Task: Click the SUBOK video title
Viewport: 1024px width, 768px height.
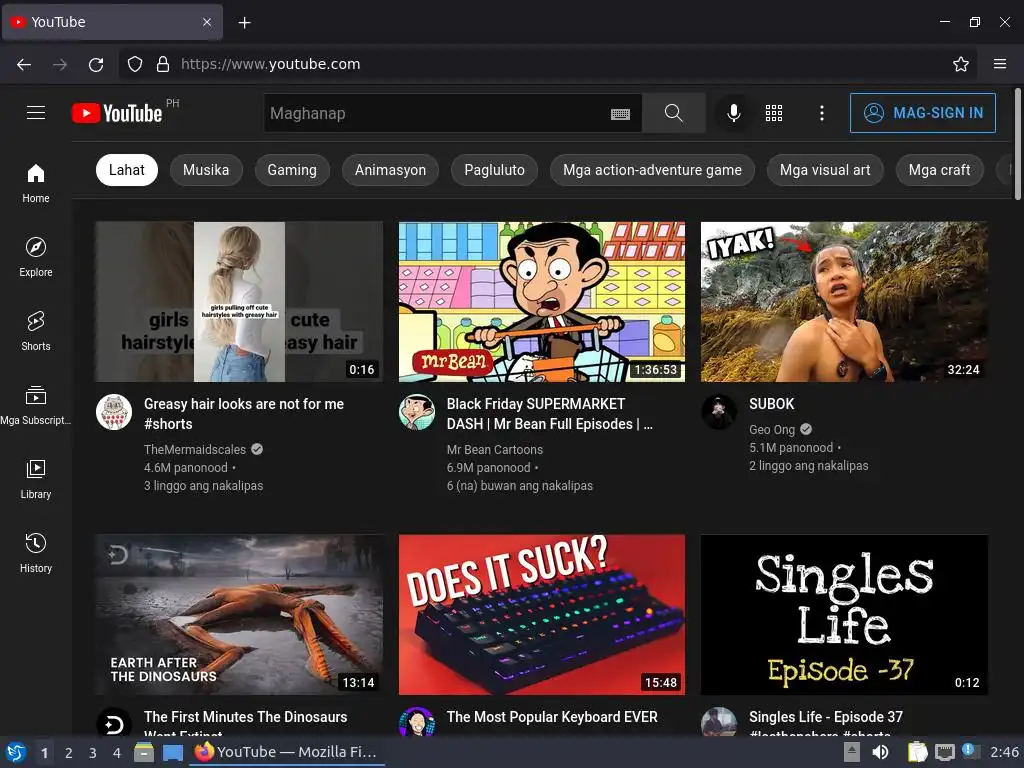Action: pyautogui.click(x=771, y=404)
